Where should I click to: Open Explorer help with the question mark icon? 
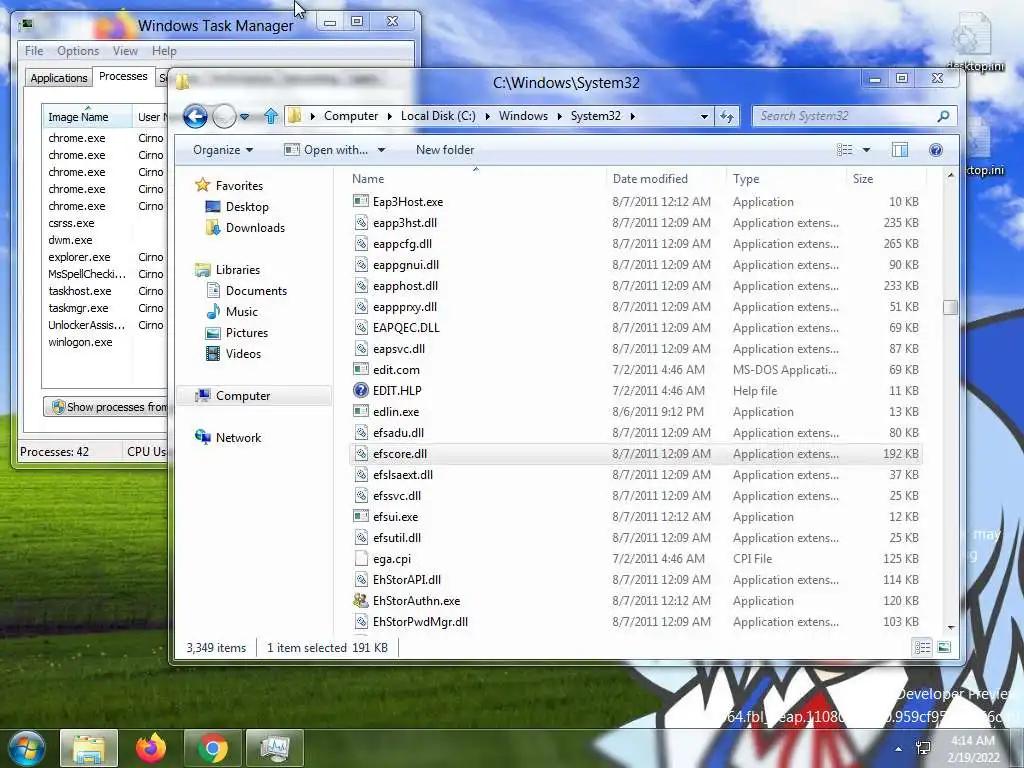pyautogui.click(x=935, y=150)
